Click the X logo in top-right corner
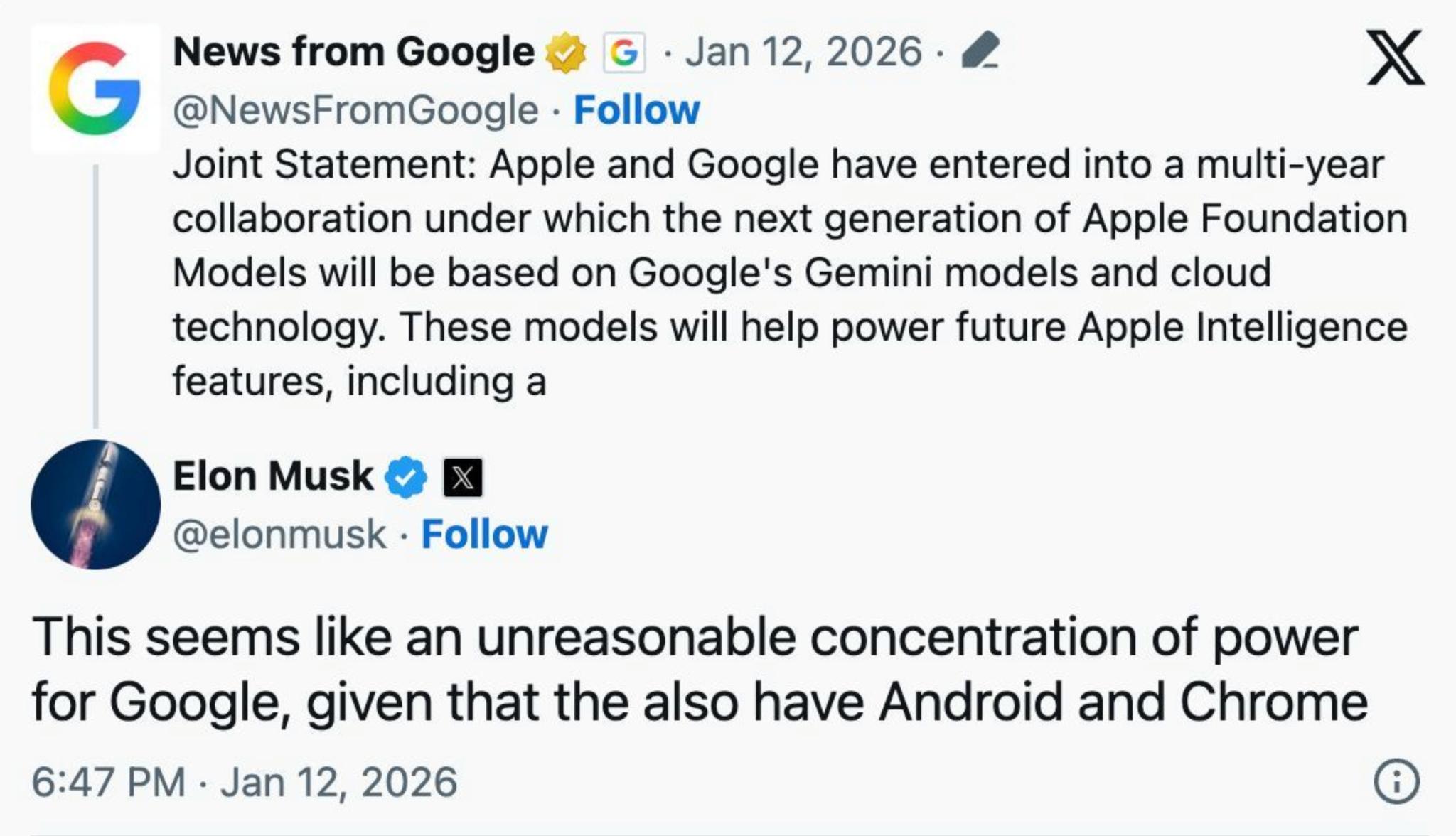Image resolution: width=1456 pixels, height=836 pixels. point(1395,58)
